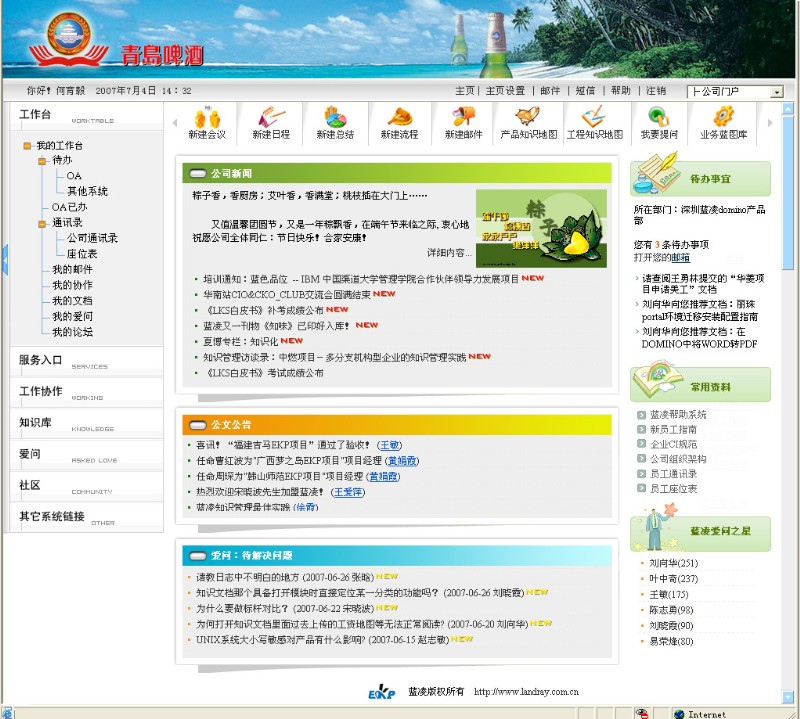Image resolution: width=800 pixels, height=719 pixels.
Task: Open 蓝凌知识管理最佳实践 announcement
Action: pyautogui.click(x=243, y=507)
